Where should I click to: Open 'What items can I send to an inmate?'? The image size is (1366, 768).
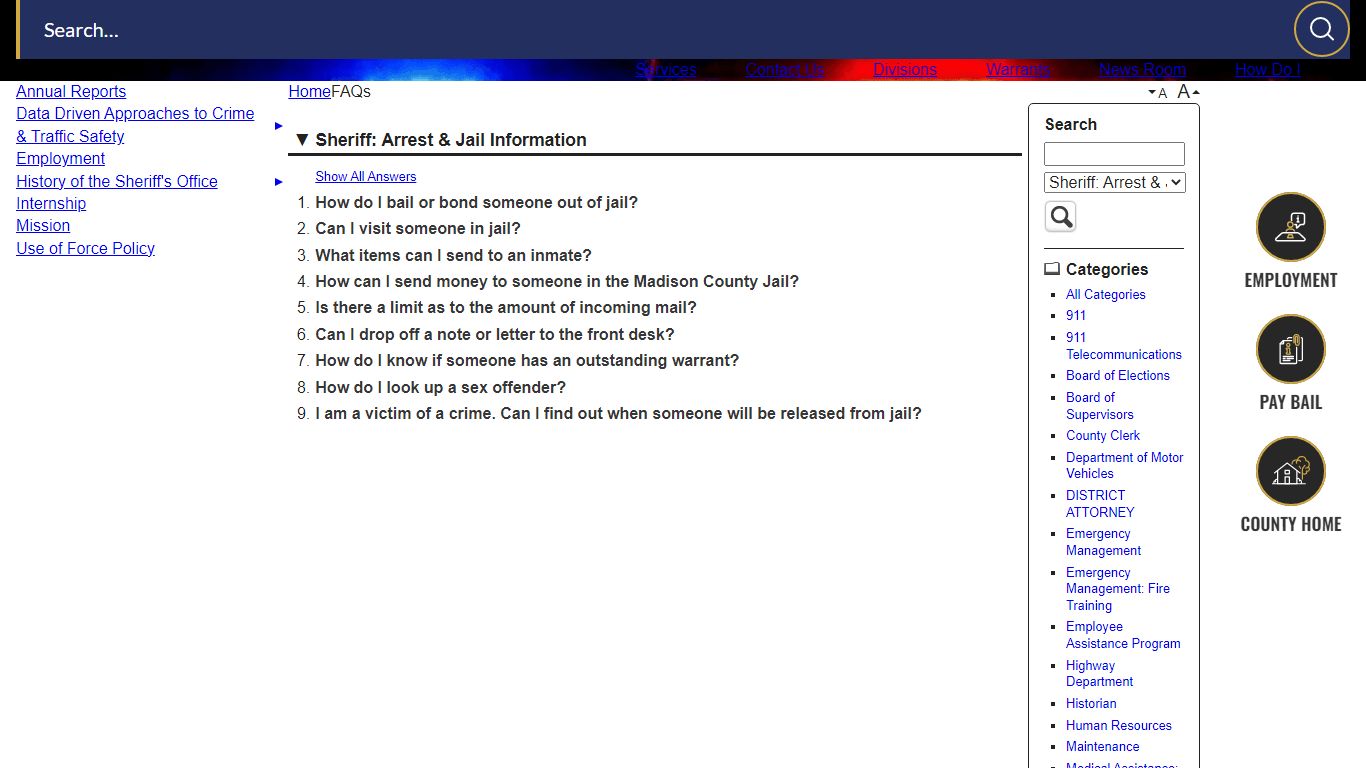tap(453, 256)
